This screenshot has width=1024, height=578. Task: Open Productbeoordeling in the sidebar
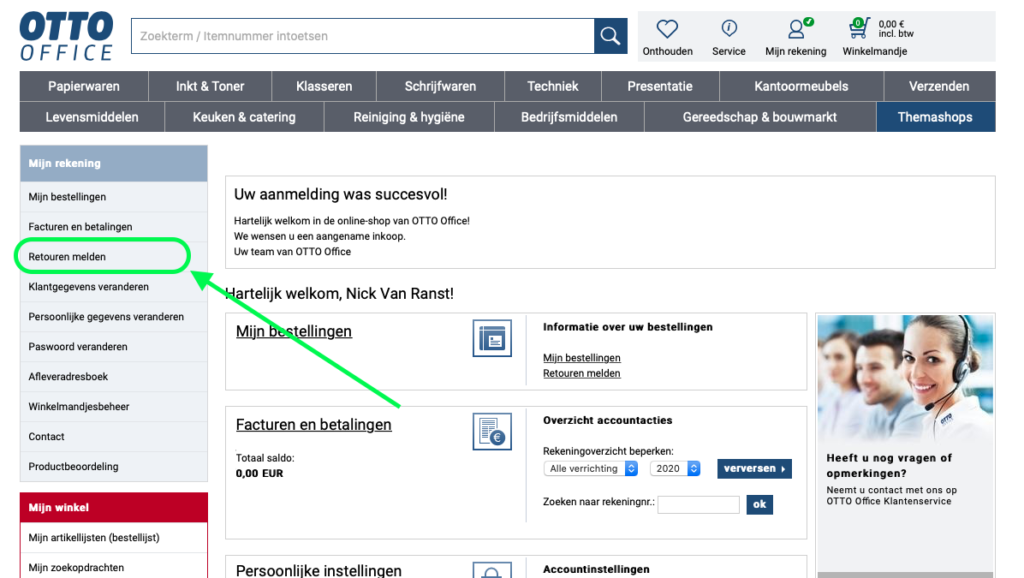(114, 467)
